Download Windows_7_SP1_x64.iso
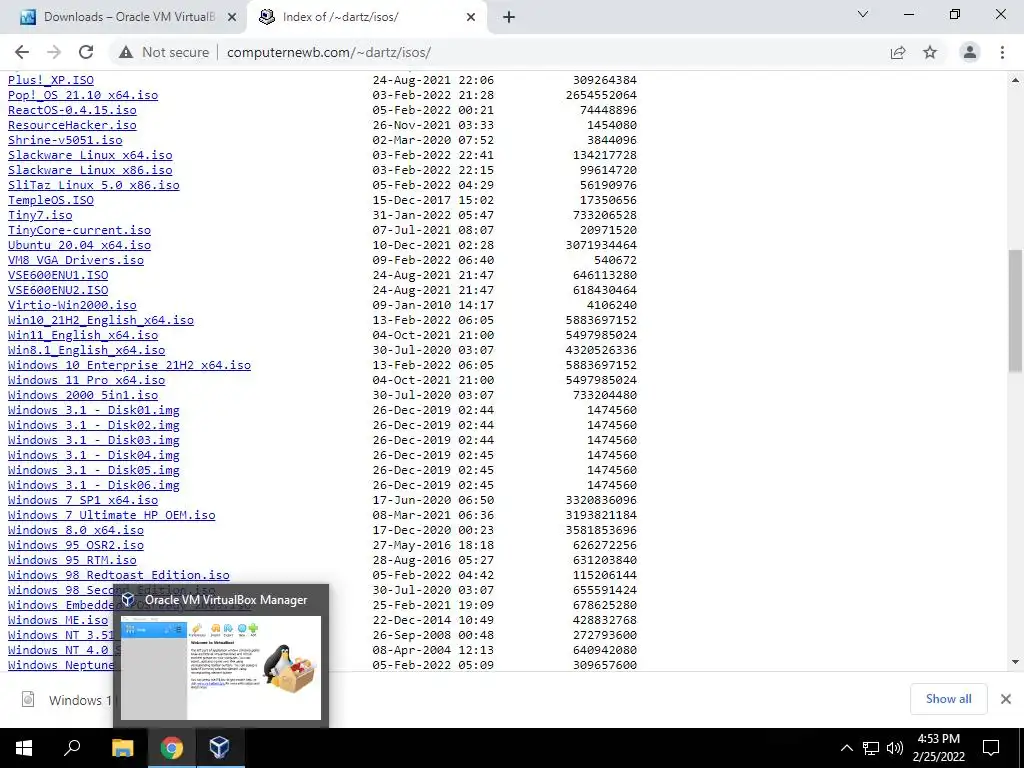 tap(83, 500)
